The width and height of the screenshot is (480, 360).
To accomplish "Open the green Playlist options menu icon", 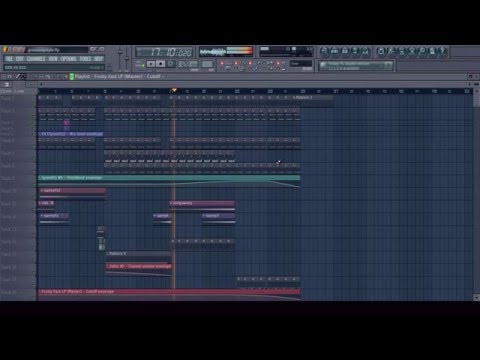I will 71,77.
